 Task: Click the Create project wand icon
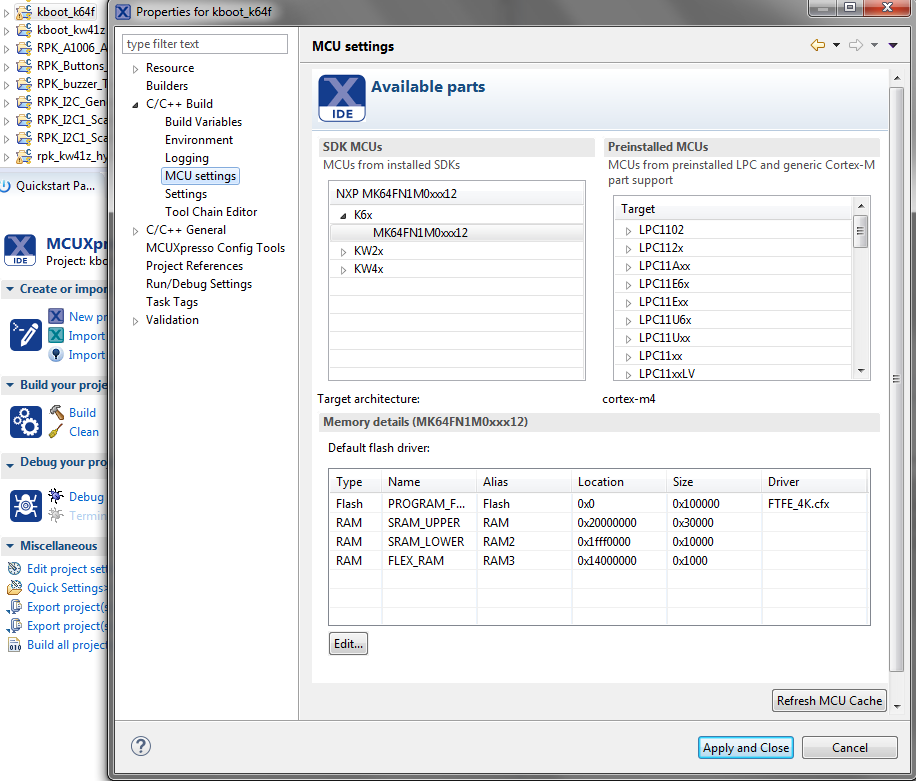pos(26,335)
